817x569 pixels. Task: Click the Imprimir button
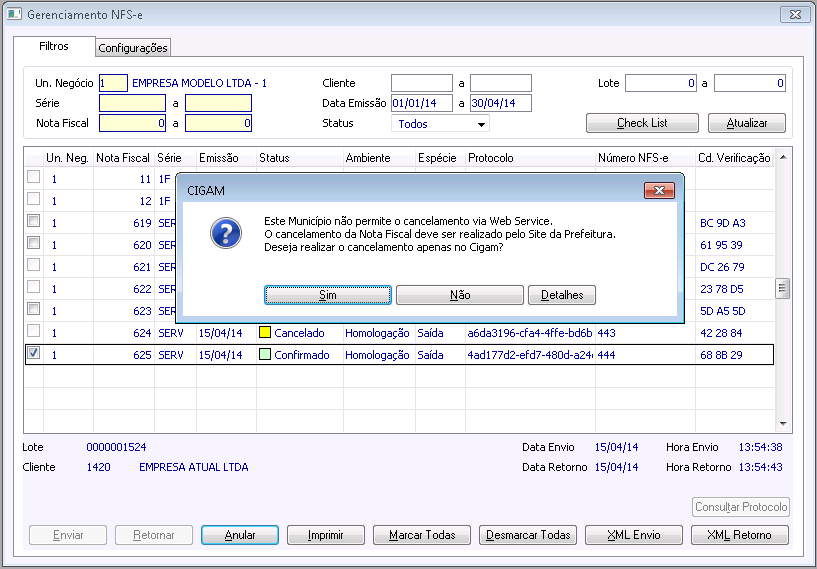click(326, 535)
